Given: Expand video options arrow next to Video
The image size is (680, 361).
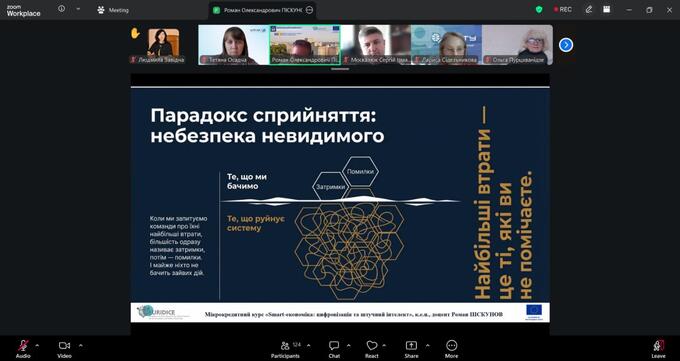Looking at the screenshot, I should pyautogui.click(x=81, y=345).
